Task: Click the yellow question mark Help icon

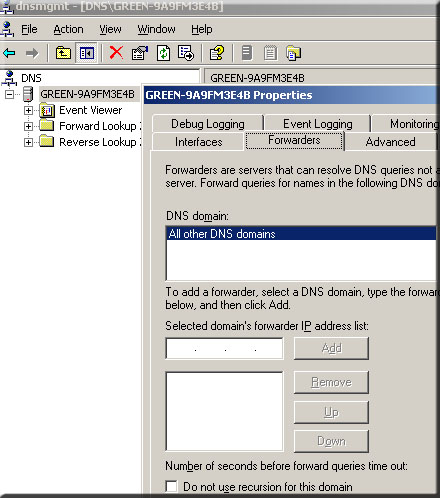Action: pos(217,53)
